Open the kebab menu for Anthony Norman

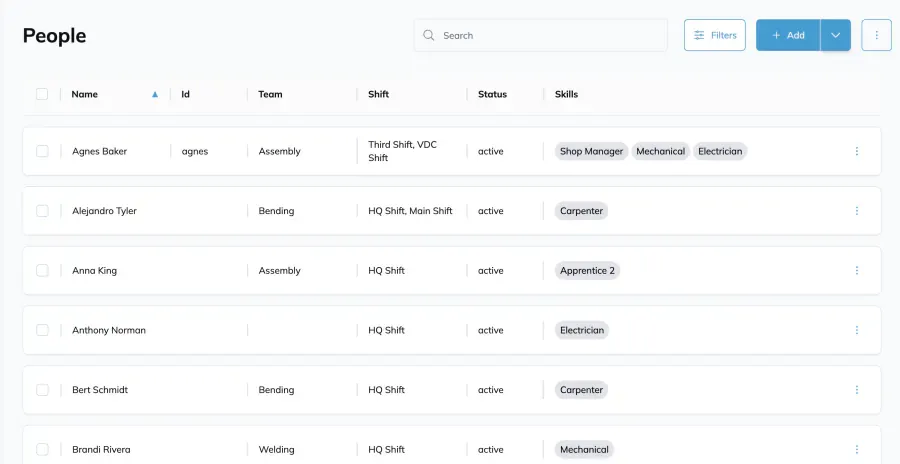click(x=856, y=330)
